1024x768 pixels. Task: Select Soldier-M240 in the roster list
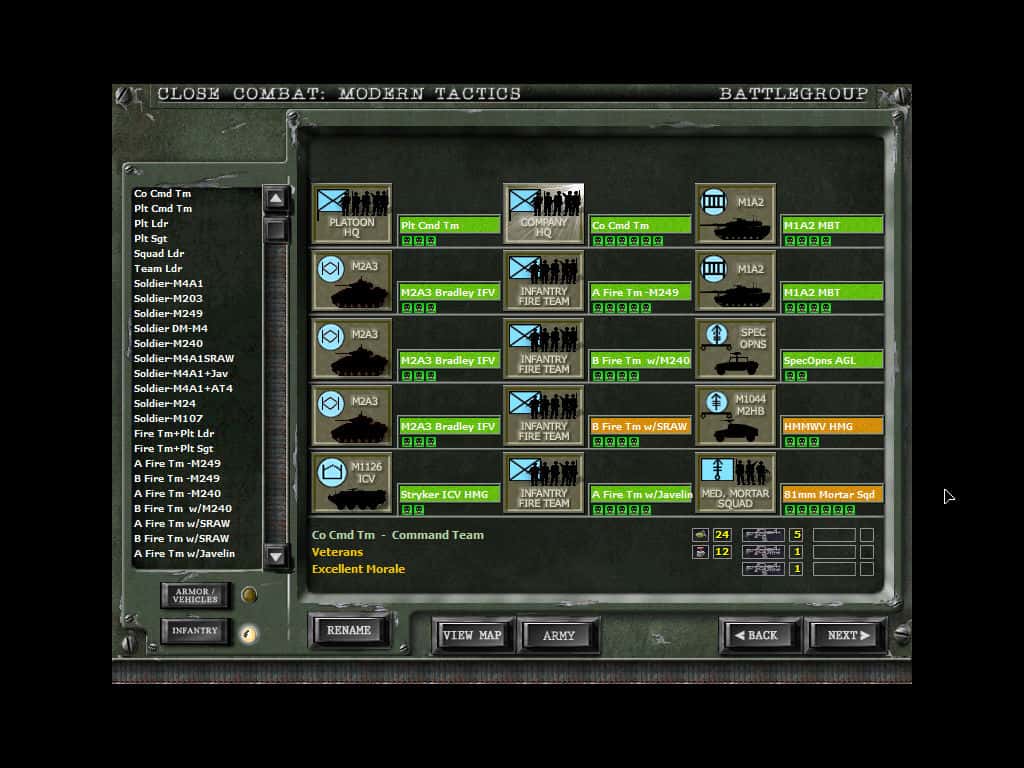[168, 344]
